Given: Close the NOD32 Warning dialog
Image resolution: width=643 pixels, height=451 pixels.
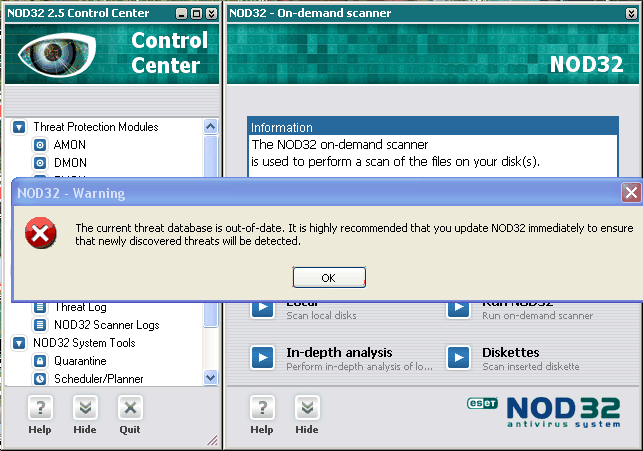Looking at the screenshot, I should (x=631, y=192).
